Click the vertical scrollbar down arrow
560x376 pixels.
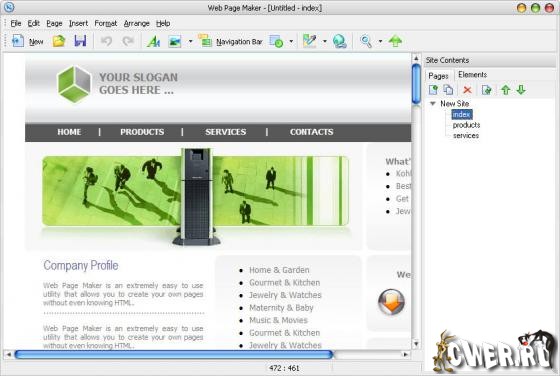coord(416,344)
